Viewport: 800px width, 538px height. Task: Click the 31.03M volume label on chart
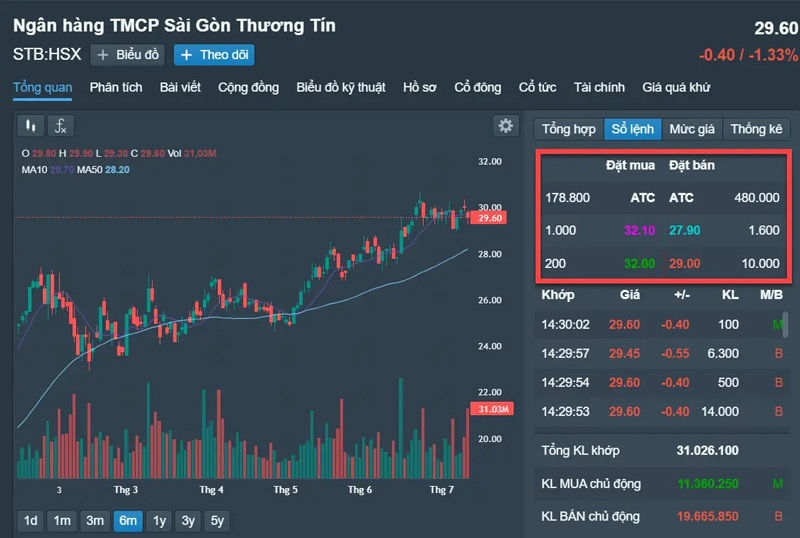tap(492, 409)
